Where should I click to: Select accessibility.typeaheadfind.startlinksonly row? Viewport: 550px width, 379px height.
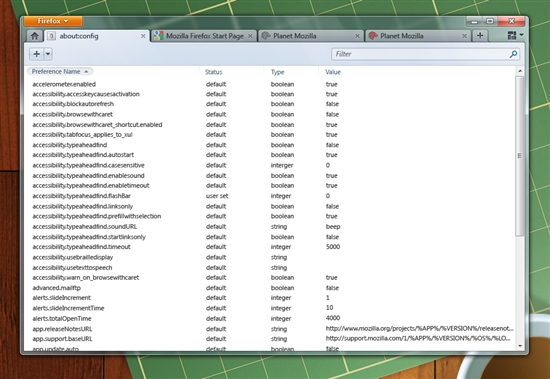click(270, 237)
